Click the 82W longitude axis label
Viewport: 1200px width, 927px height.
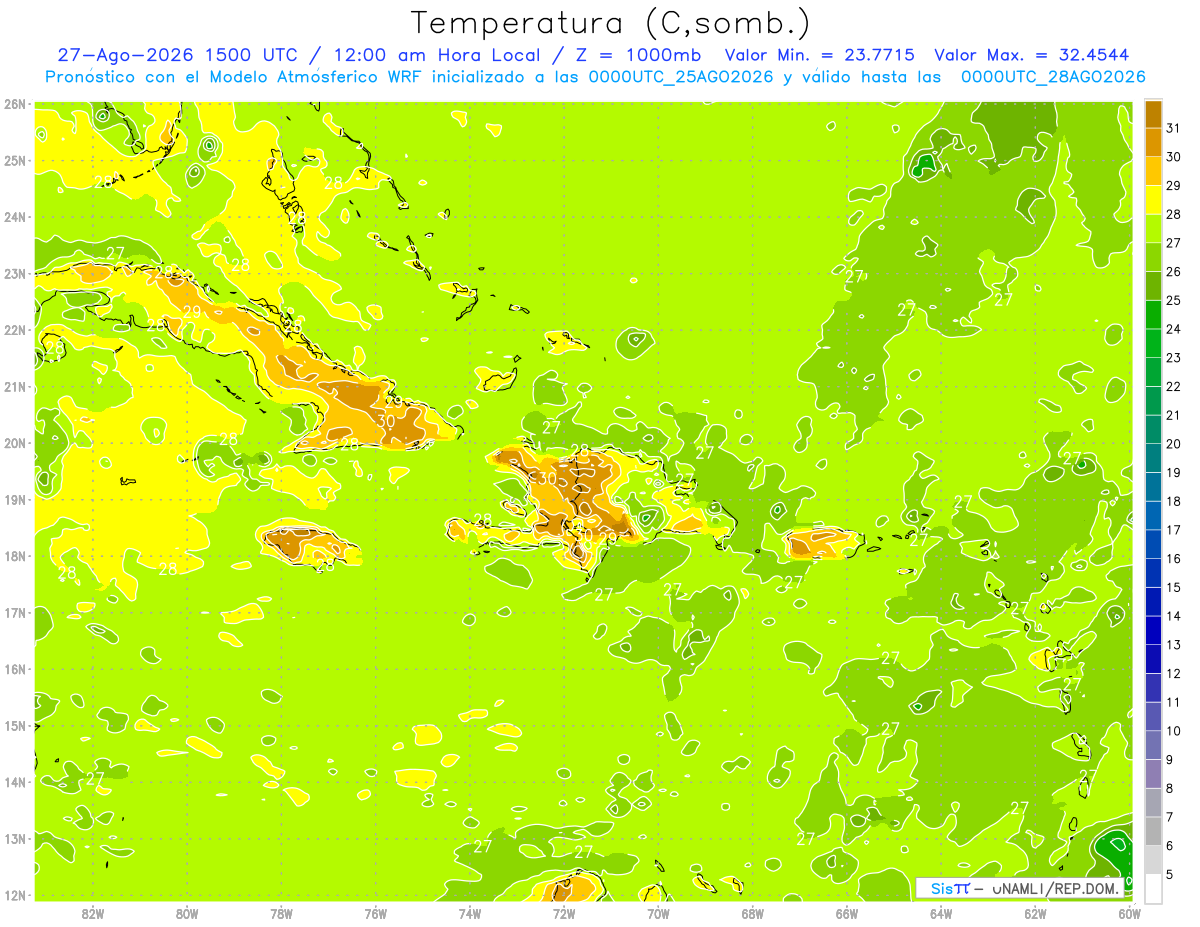coord(92,913)
